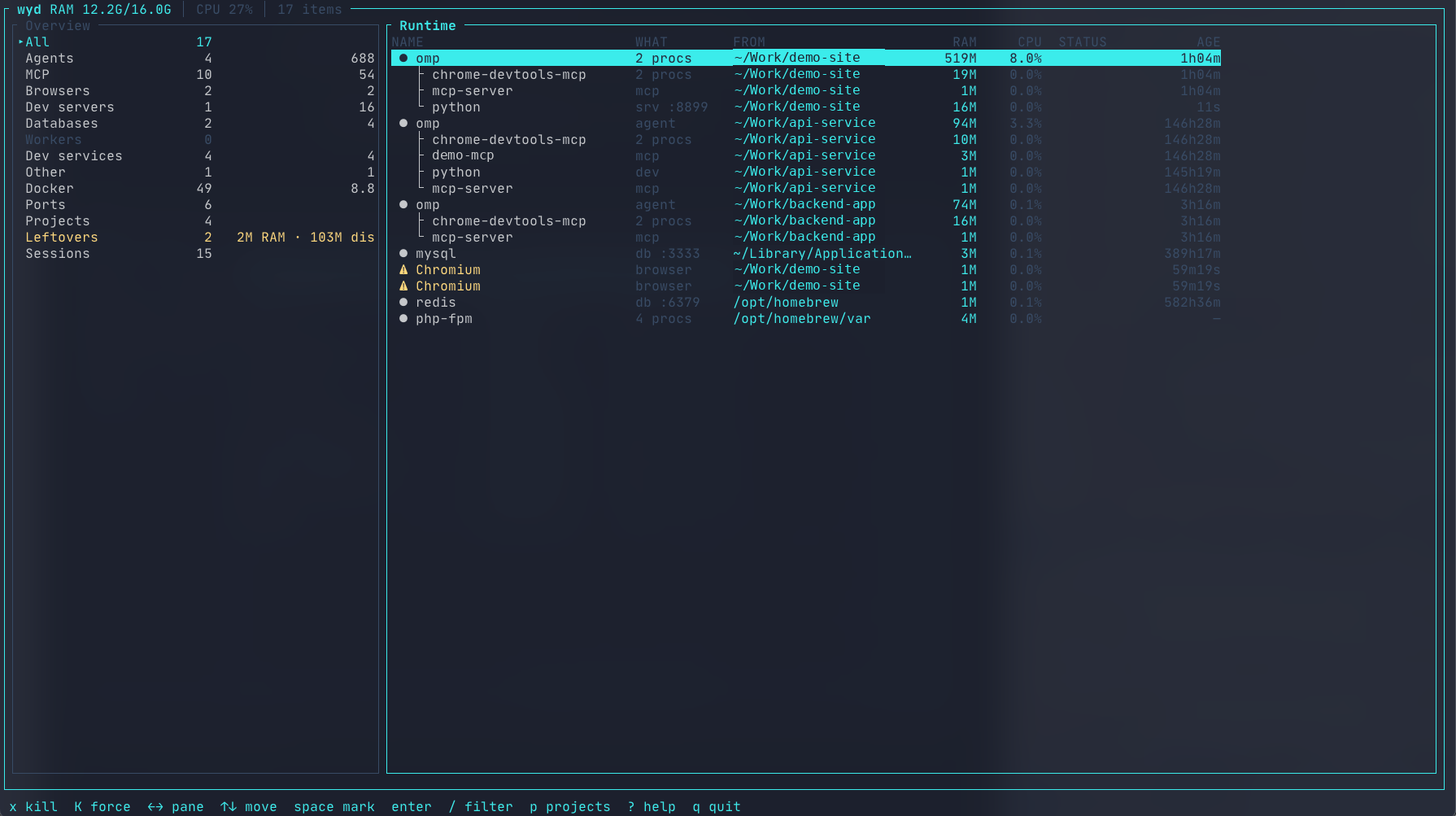Click the 'K force' shortcut hint
This screenshot has height=816, width=1456.
[x=102, y=806]
